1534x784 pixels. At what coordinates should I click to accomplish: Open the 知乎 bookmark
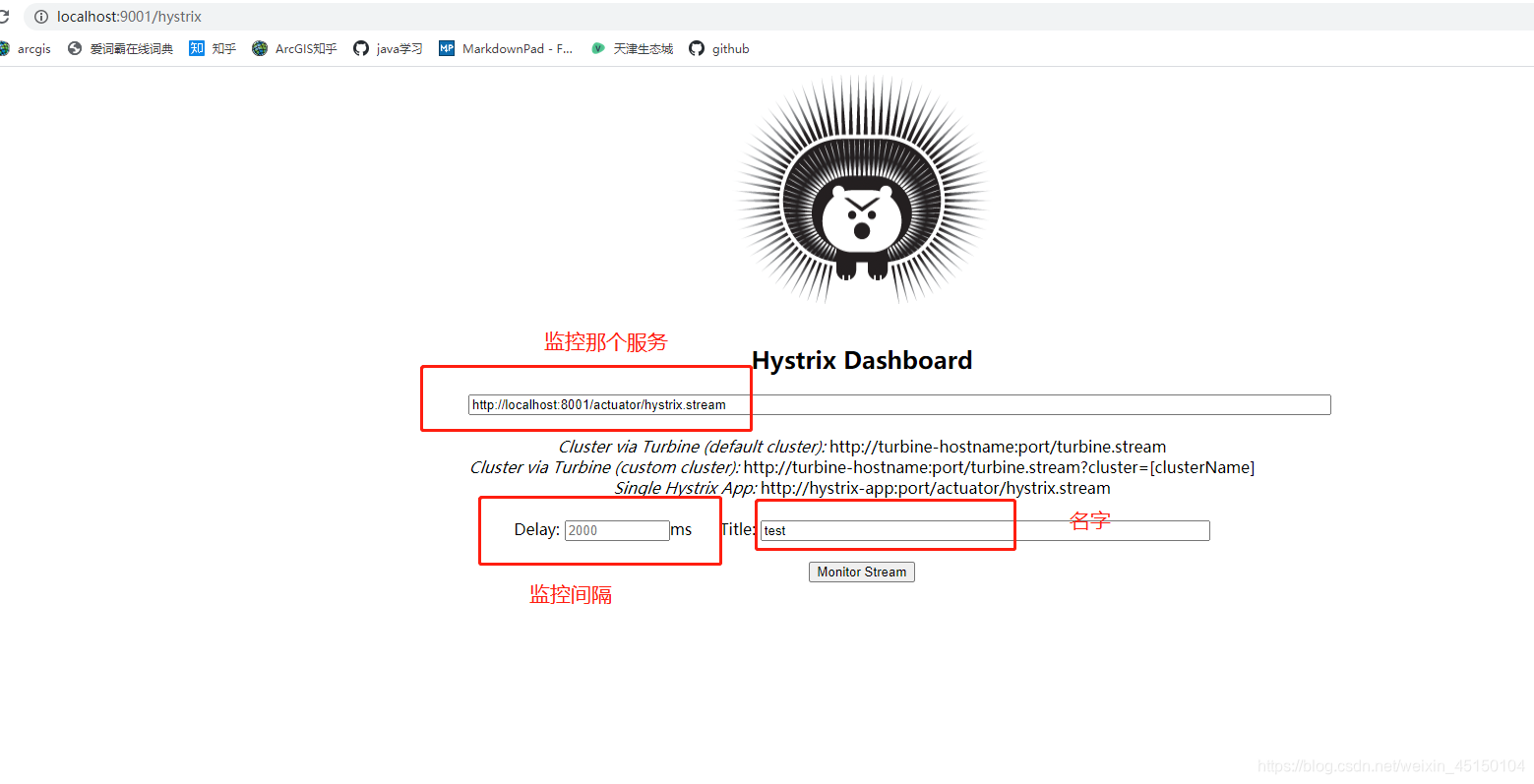click(213, 48)
